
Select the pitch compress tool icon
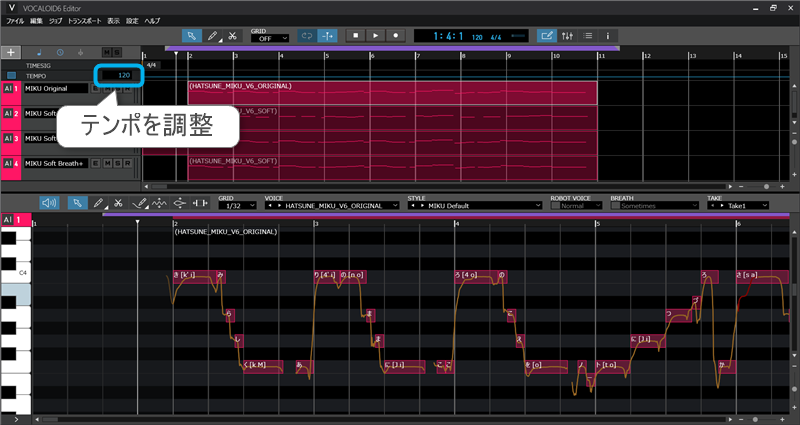coord(180,203)
